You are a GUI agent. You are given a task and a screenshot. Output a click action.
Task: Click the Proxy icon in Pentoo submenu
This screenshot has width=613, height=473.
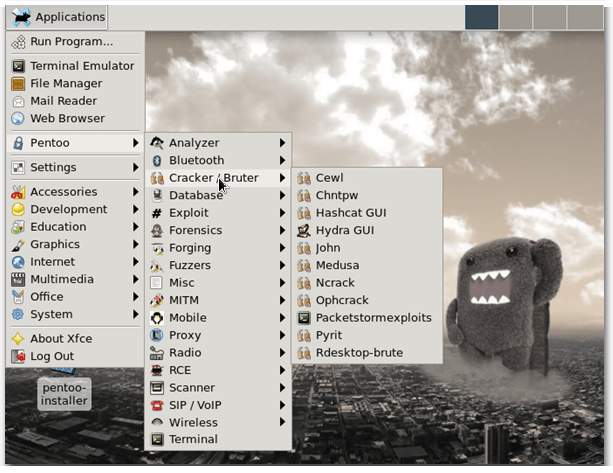[157, 335]
